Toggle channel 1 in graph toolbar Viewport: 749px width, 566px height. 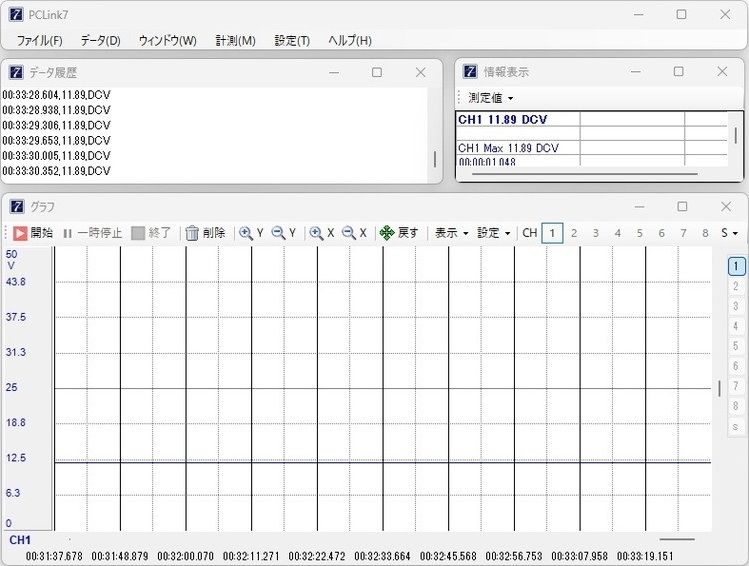tap(552, 233)
